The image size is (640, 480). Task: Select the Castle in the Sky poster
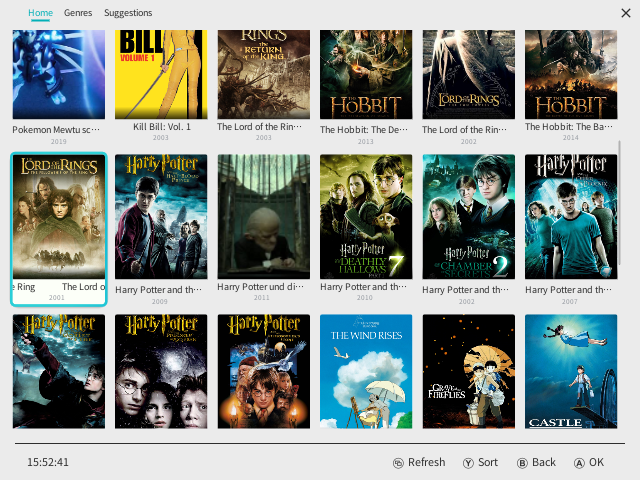pyautogui.click(x=571, y=371)
